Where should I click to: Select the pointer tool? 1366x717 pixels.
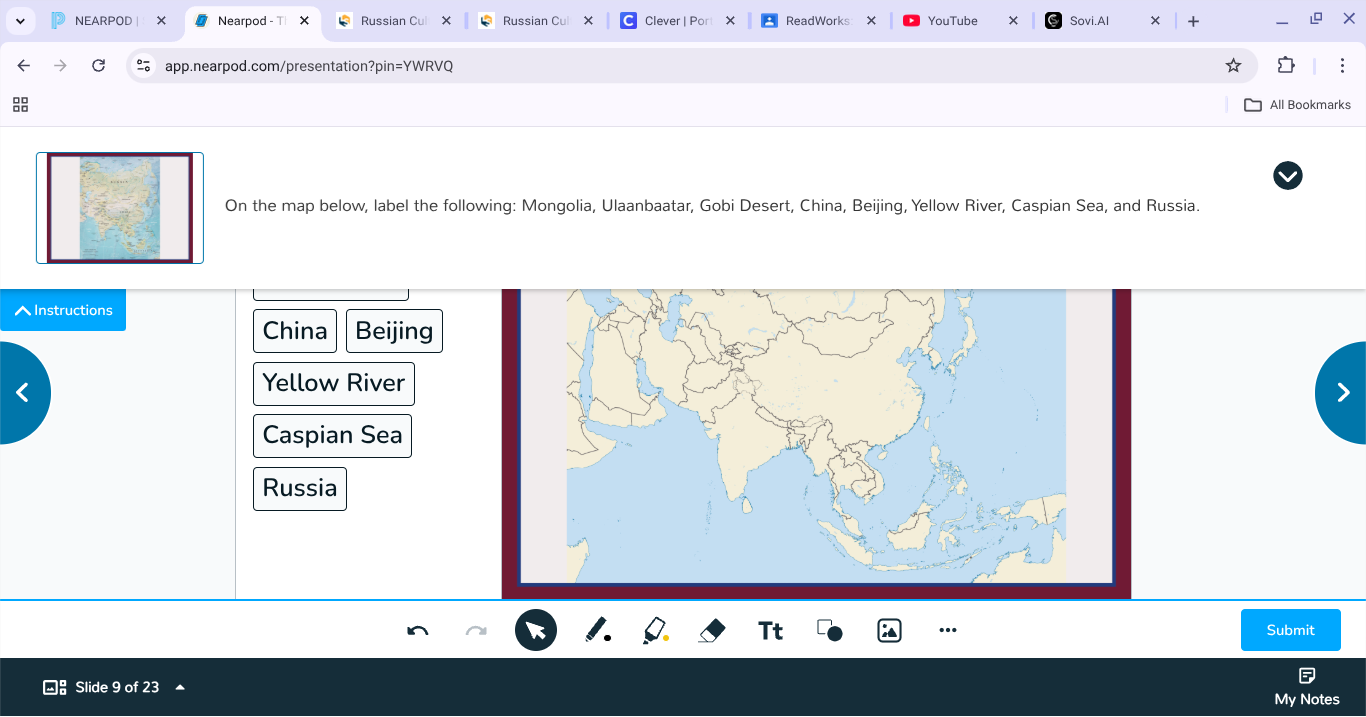click(x=535, y=630)
